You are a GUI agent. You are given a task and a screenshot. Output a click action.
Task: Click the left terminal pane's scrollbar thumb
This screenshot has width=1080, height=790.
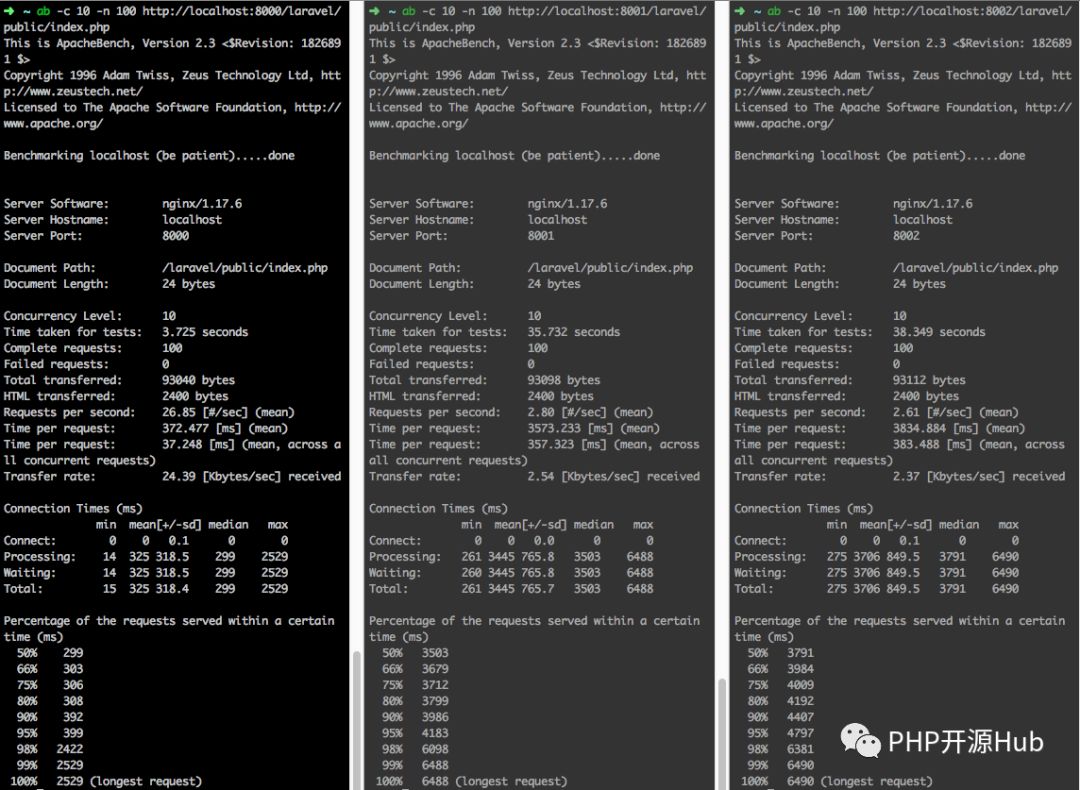click(x=357, y=720)
